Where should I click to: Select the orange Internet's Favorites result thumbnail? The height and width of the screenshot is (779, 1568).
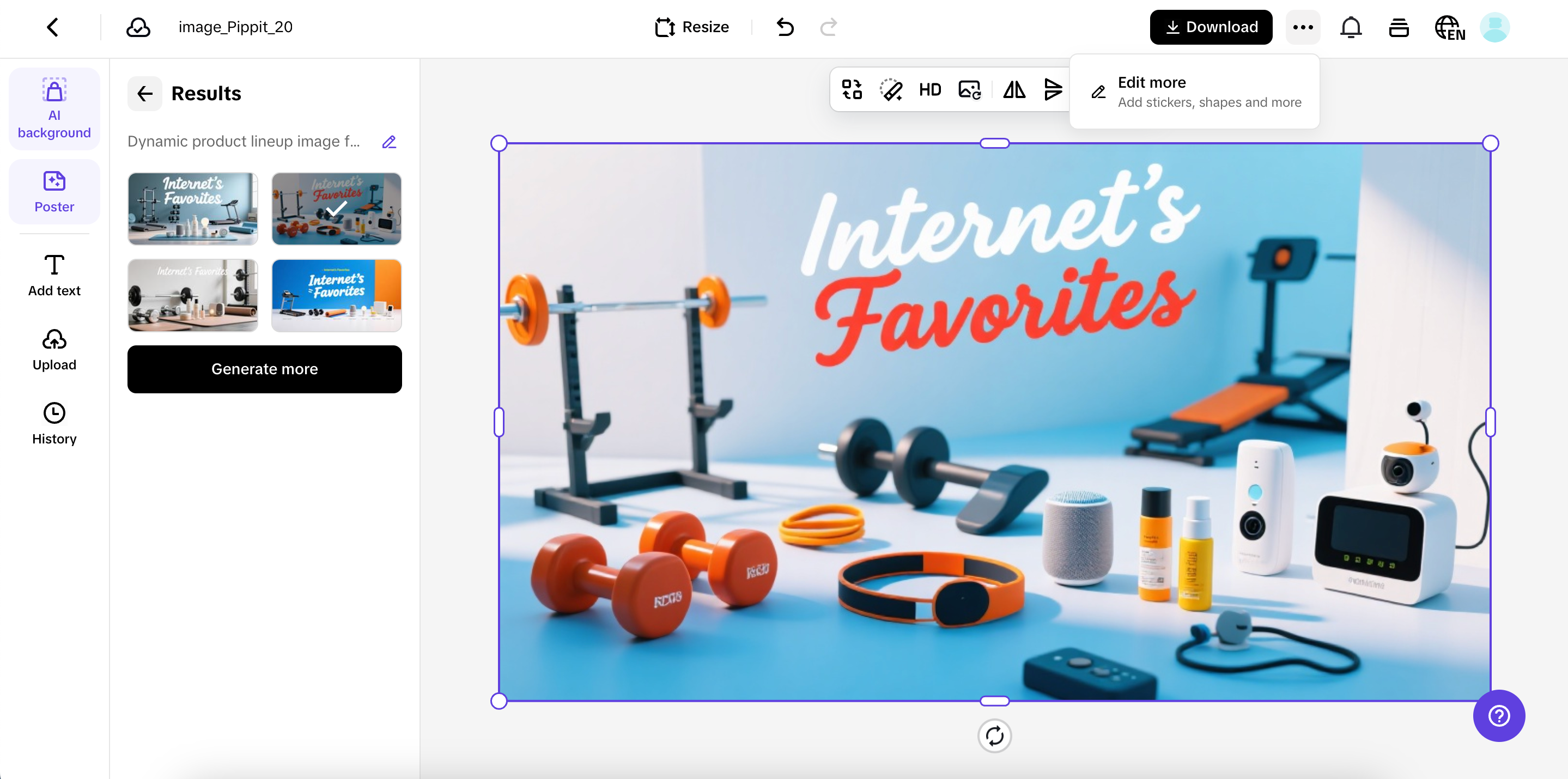coord(337,296)
